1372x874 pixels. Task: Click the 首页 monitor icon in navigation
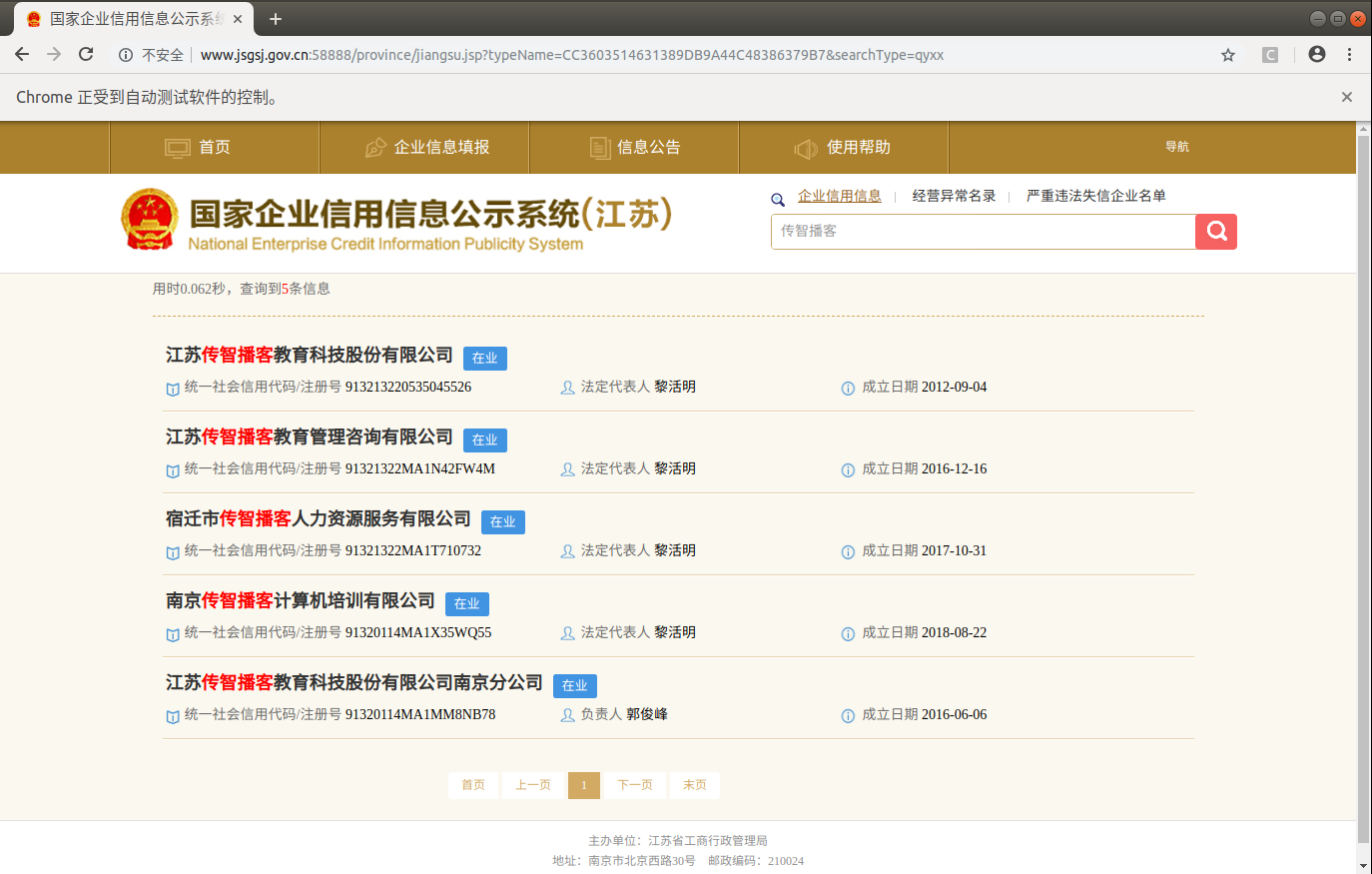pyautogui.click(x=178, y=148)
